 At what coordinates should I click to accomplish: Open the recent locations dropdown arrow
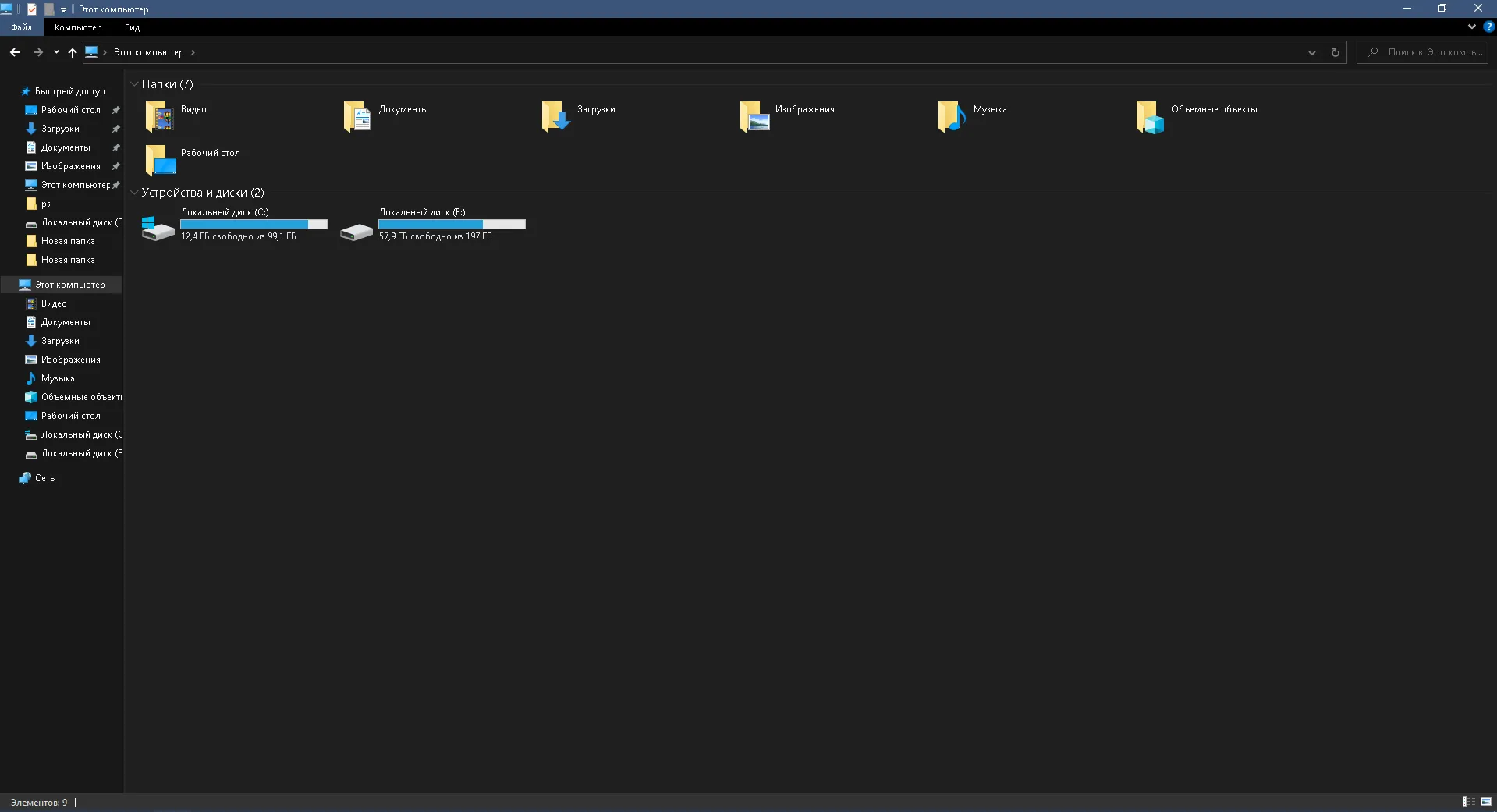[56, 52]
